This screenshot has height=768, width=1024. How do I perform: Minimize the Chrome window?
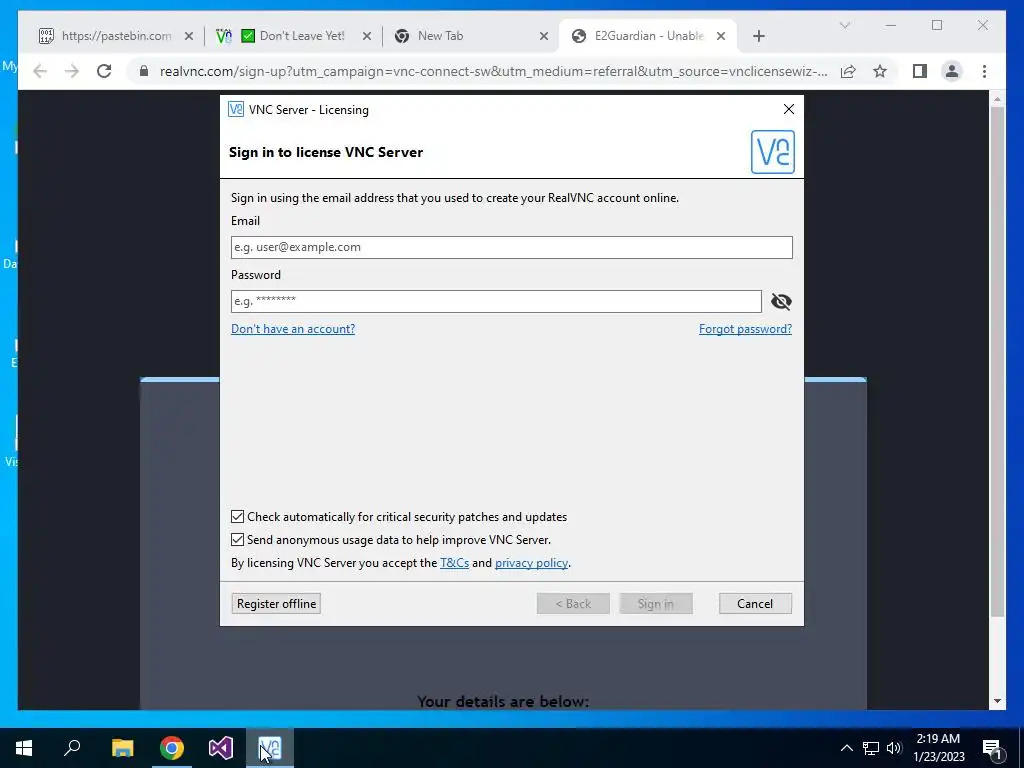[x=891, y=25]
